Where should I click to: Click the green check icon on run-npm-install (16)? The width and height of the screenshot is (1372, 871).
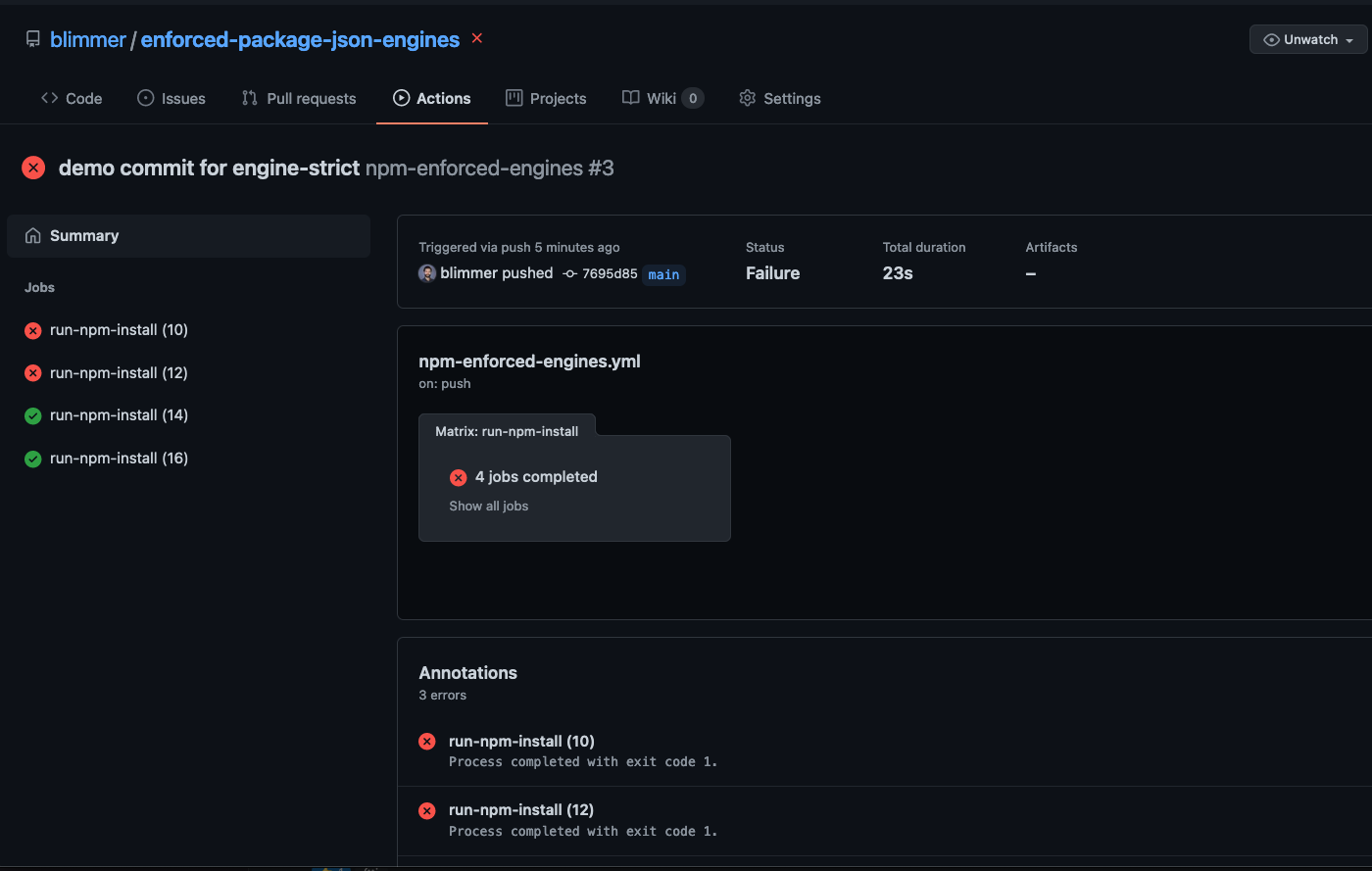coord(32,458)
